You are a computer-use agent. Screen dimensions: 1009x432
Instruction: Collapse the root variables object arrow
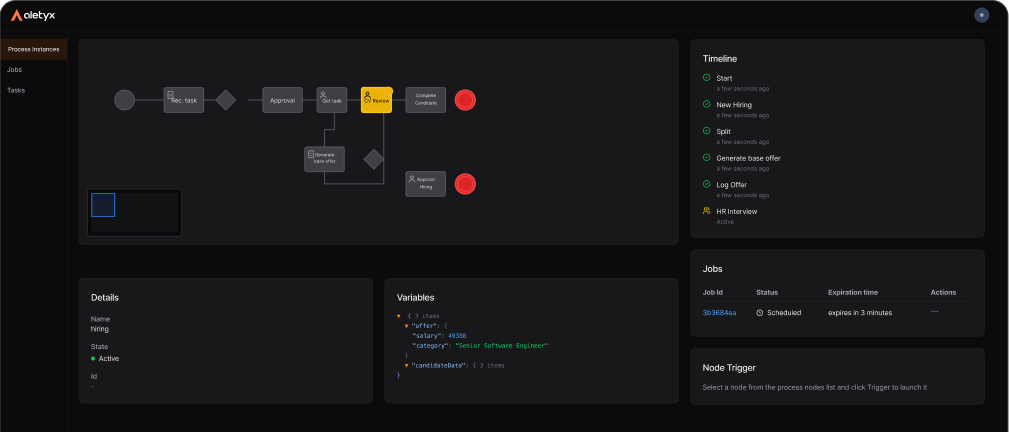400,316
